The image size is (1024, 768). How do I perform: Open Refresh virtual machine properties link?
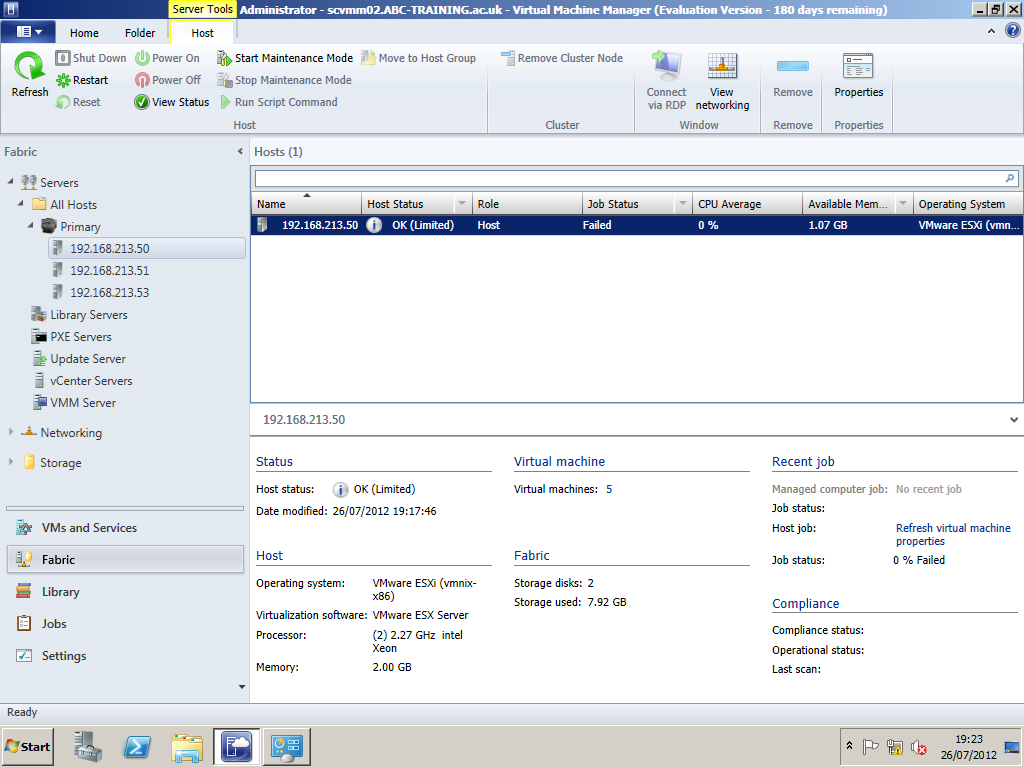[x=953, y=534]
